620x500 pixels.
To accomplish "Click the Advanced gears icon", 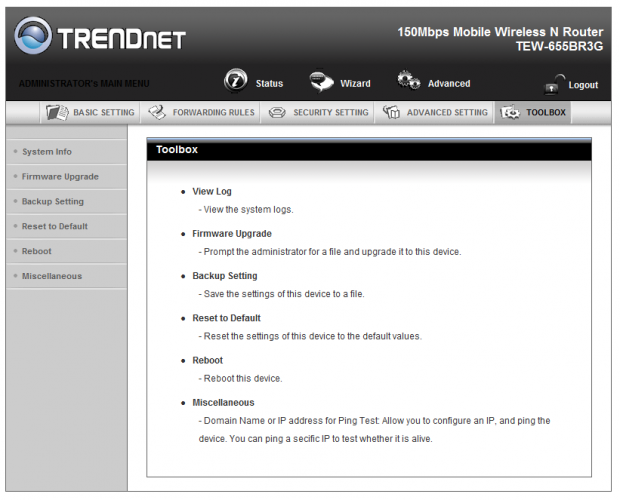I will coord(408,80).
